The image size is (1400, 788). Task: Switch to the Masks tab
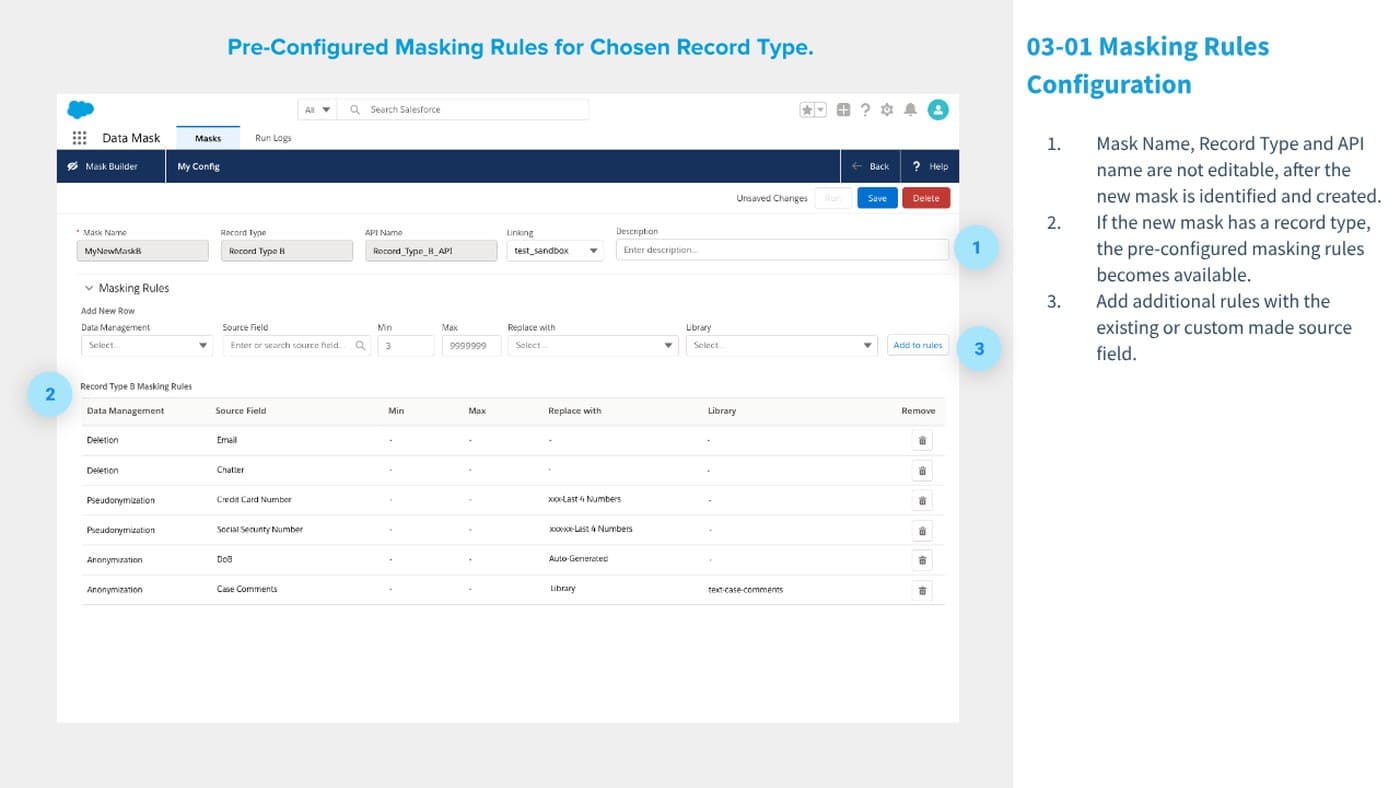208,138
